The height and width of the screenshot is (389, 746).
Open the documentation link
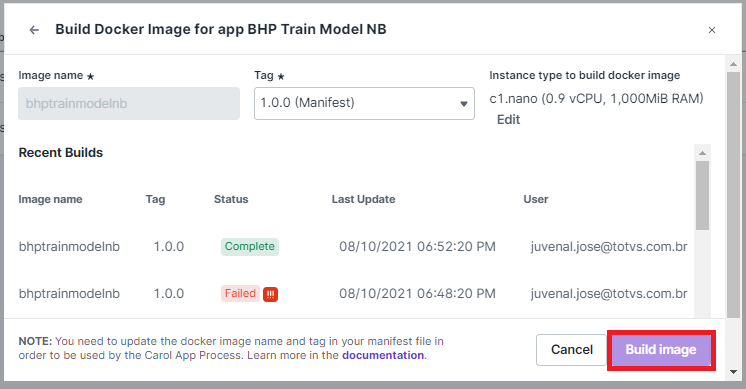coord(383,355)
